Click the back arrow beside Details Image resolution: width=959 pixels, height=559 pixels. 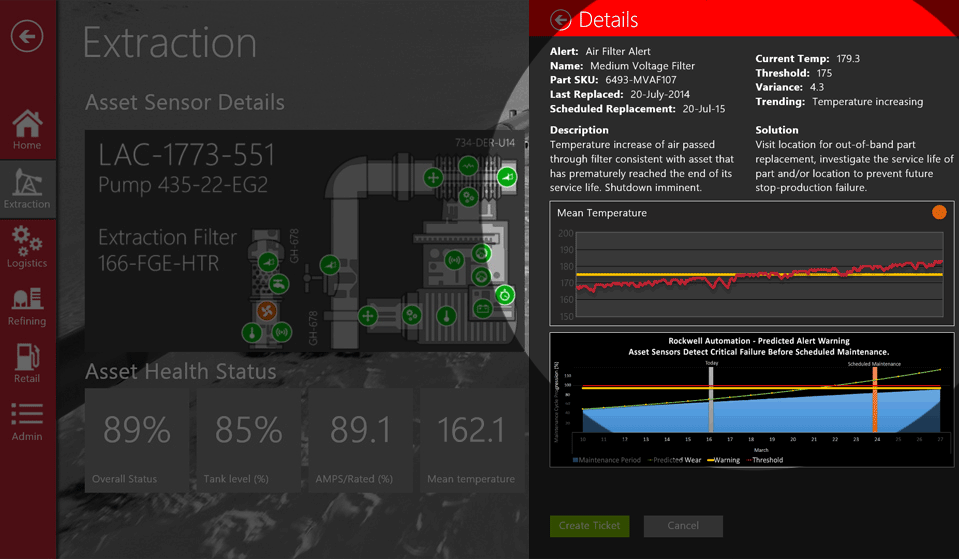click(561, 20)
